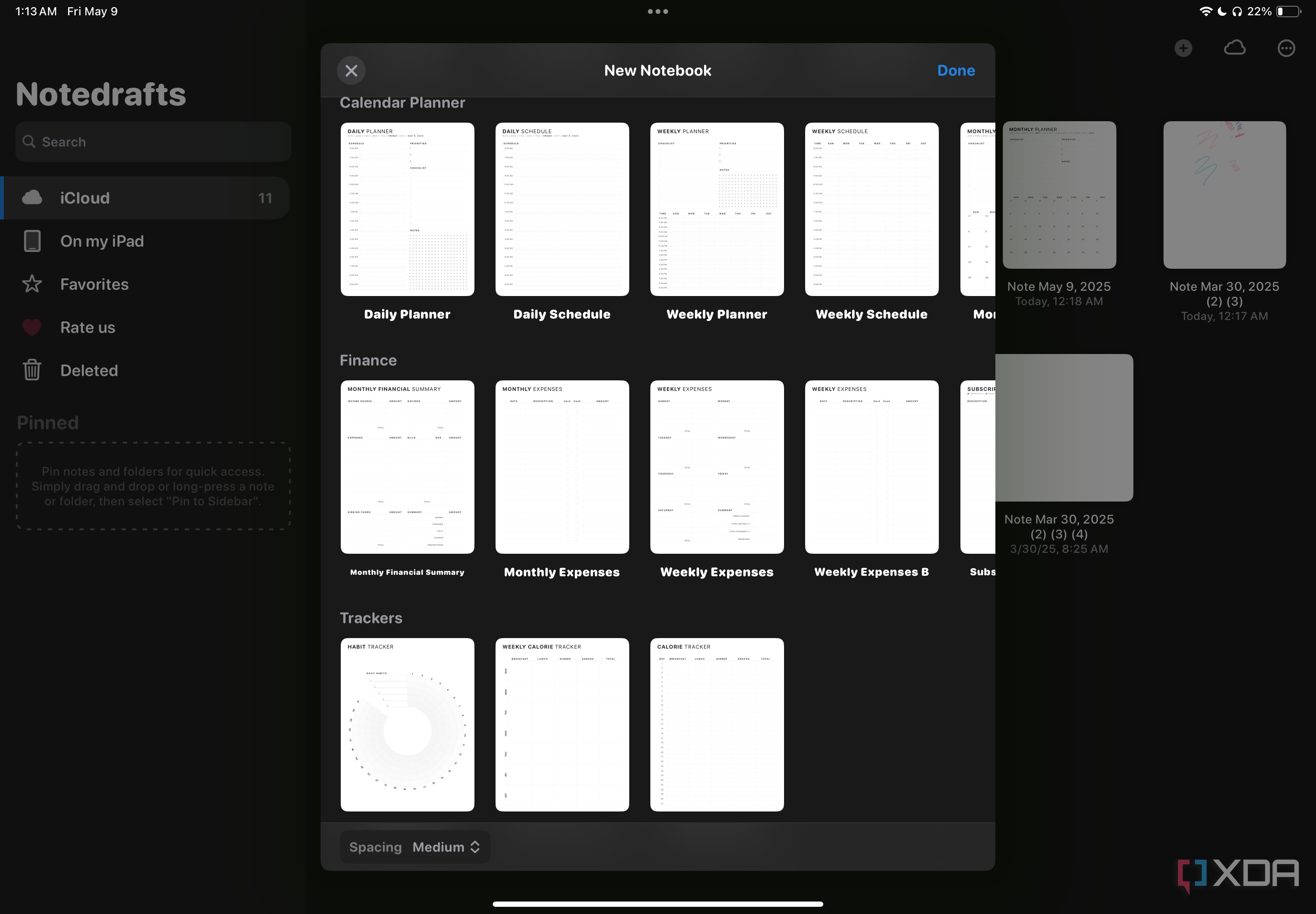This screenshot has width=1316, height=914.
Task: Open Favorites using the star icon
Action: [32, 284]
